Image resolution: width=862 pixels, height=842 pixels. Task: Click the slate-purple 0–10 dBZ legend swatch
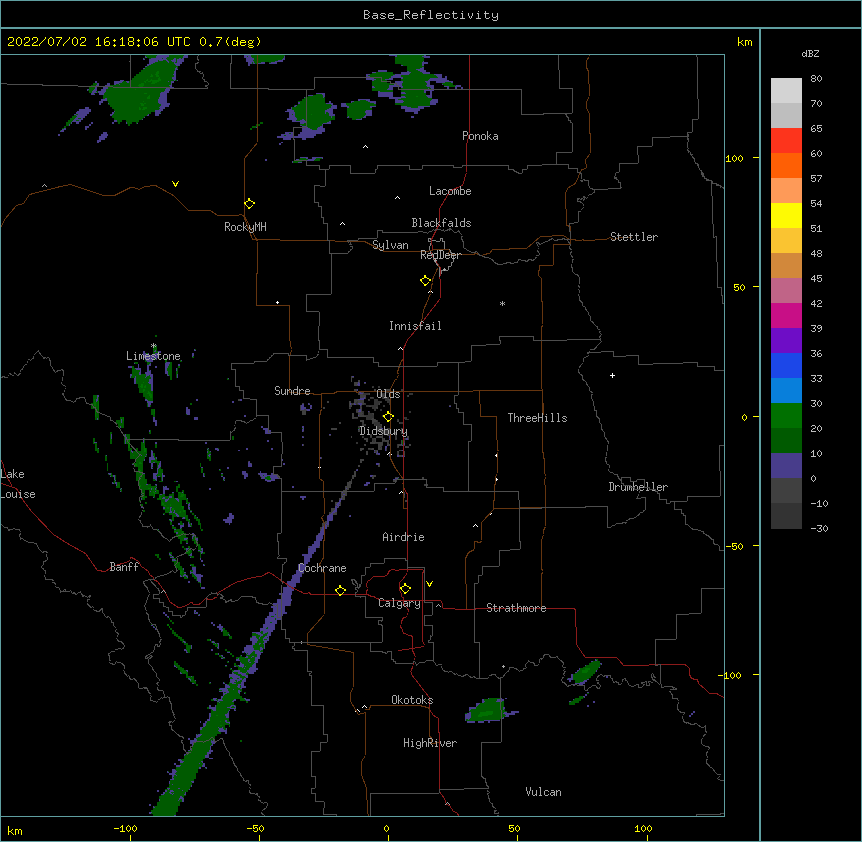point(786,466)
